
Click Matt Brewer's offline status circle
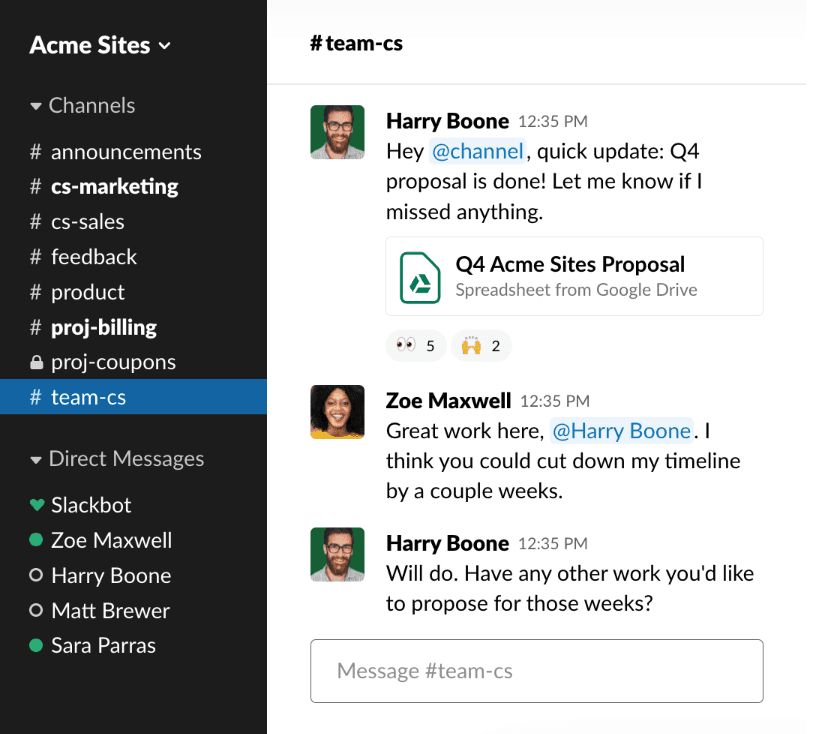point(36,610)
